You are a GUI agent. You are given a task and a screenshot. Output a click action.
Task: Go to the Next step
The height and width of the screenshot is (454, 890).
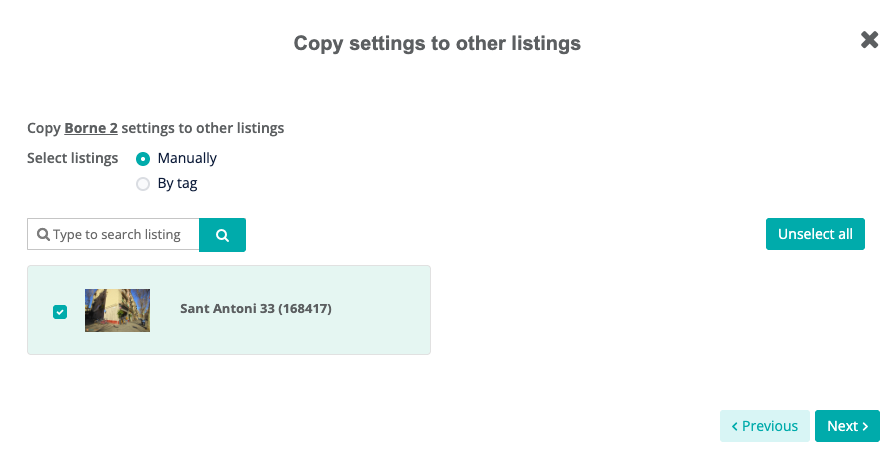(847, 426)
